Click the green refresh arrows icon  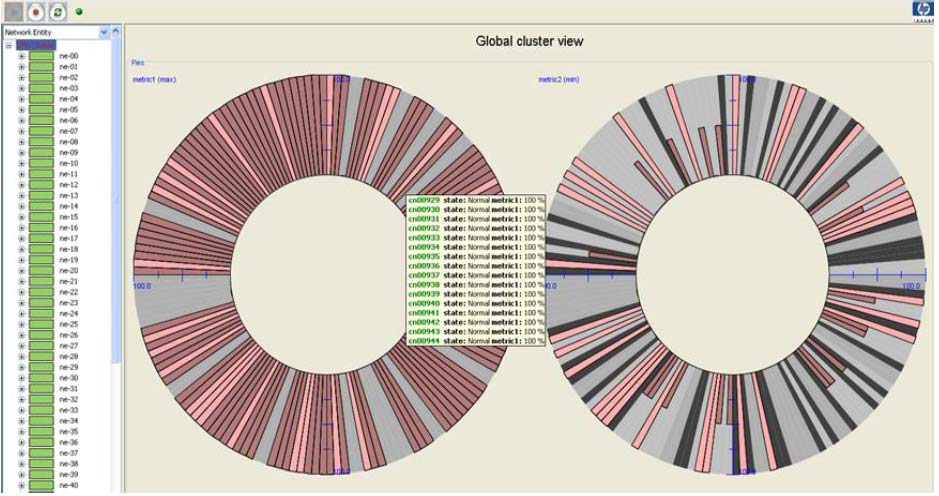point(58,11)
